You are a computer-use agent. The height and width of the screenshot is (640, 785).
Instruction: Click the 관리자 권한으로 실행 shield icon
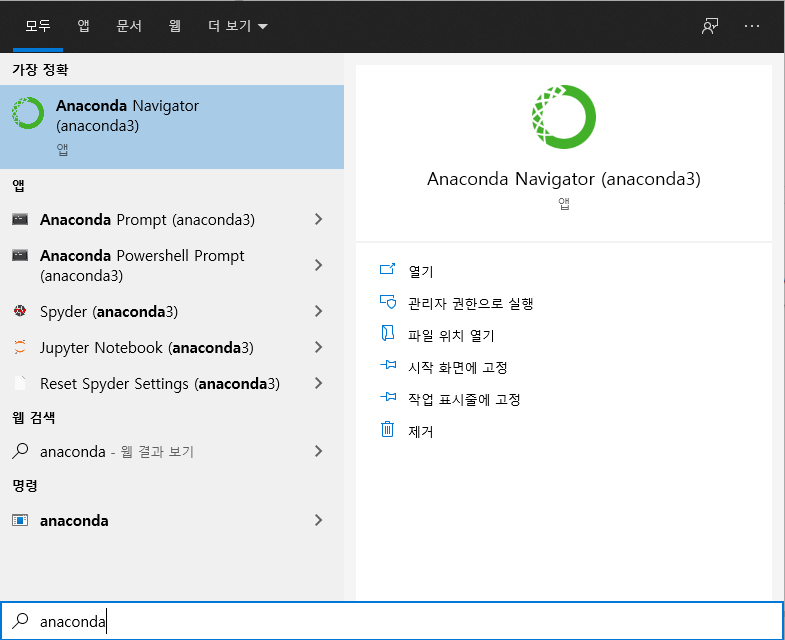pos(387,302)
